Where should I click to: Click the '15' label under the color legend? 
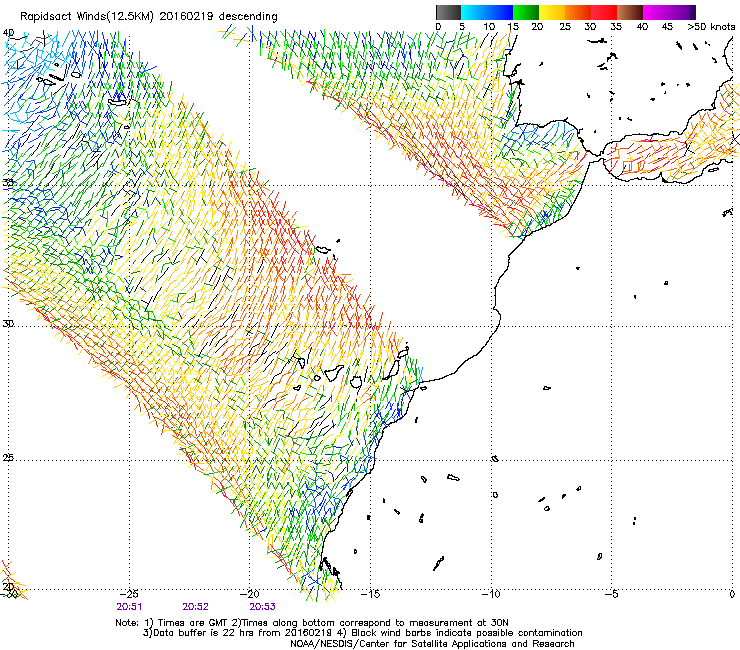(513, 26)
